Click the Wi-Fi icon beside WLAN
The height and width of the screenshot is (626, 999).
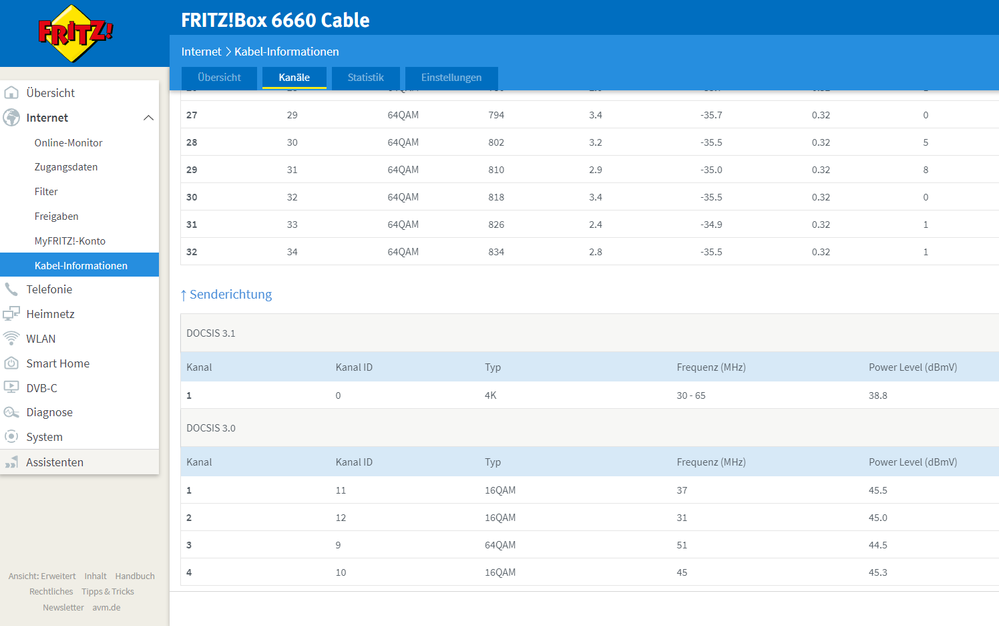(x=11, y=338)
